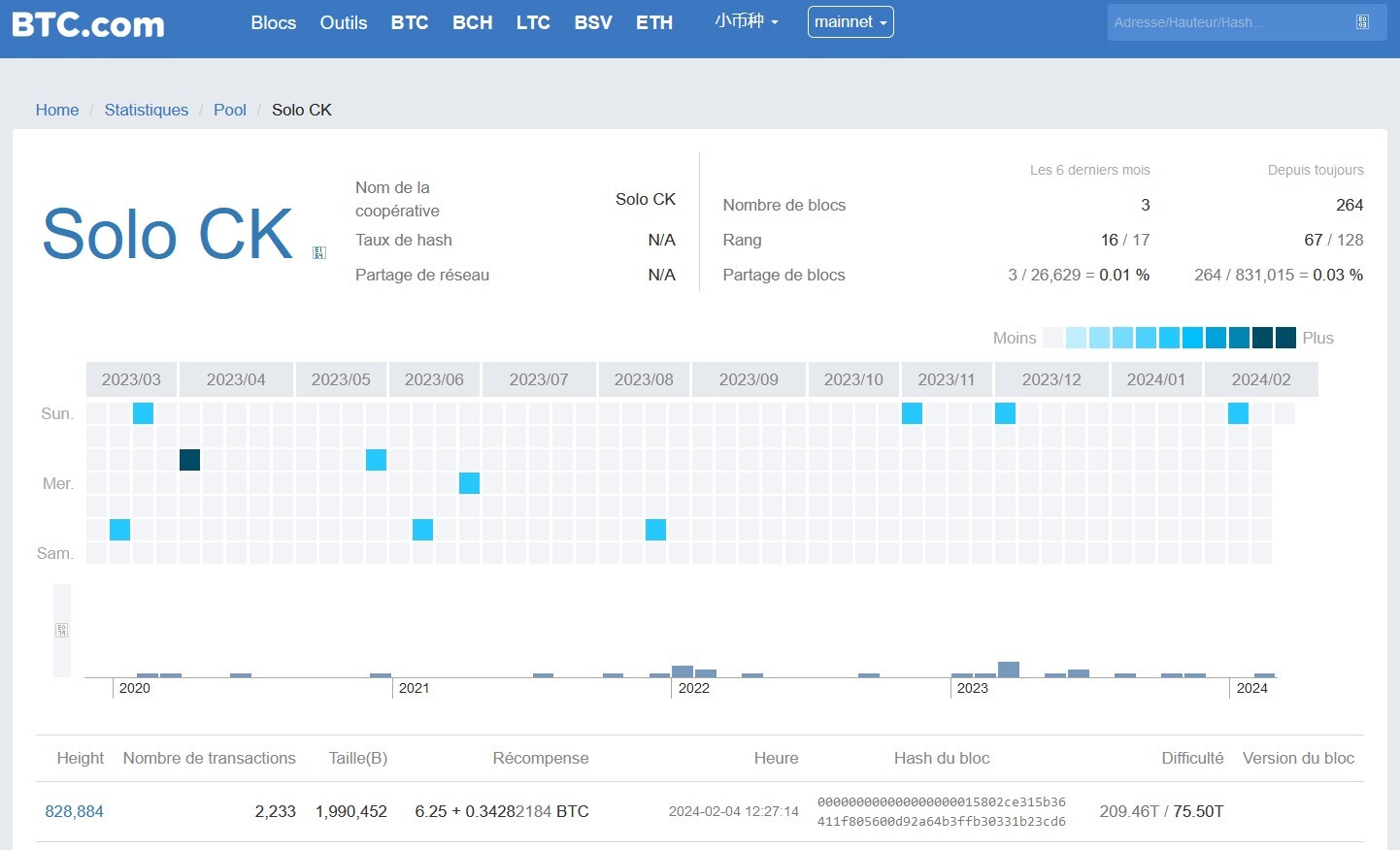Select the 2023/09 month header

749,379
